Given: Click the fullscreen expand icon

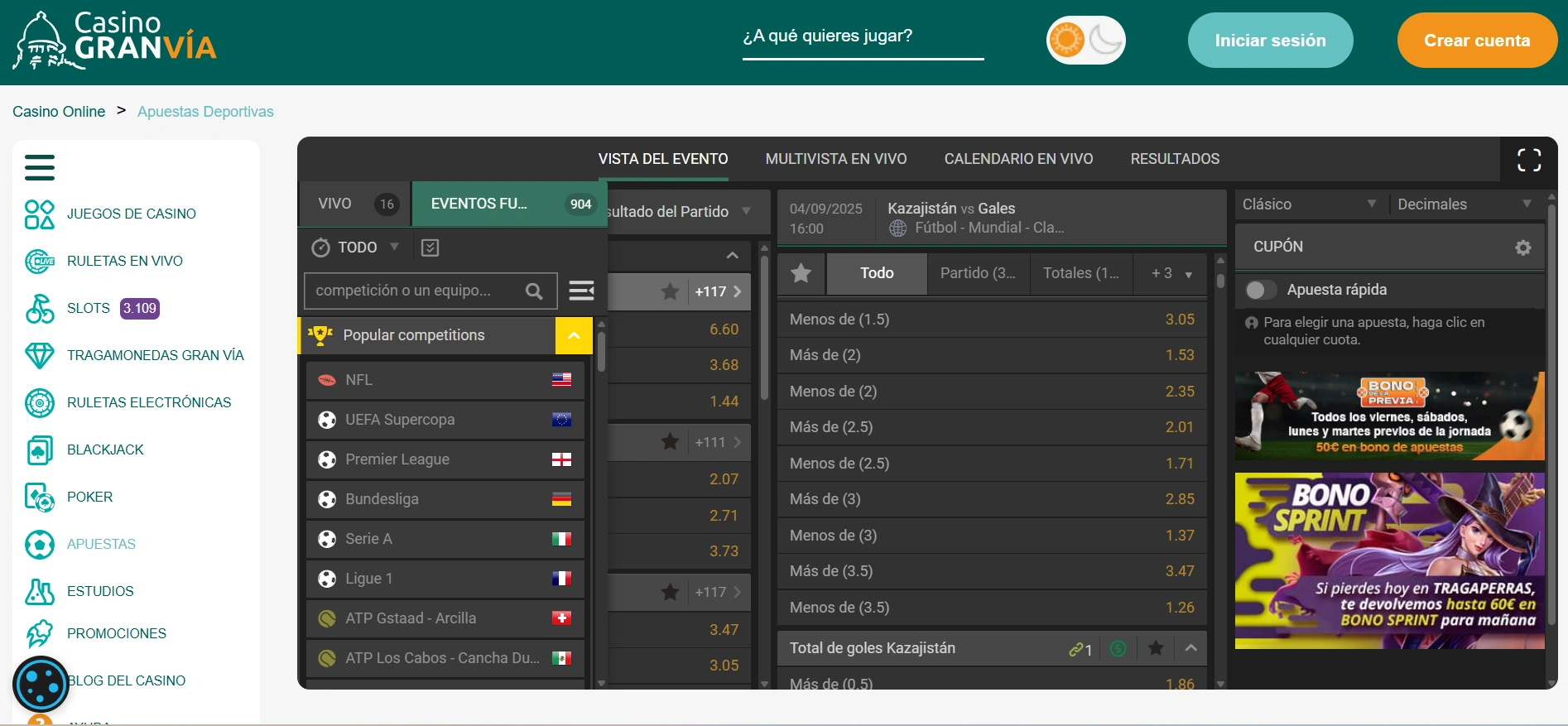Looking at the screenshot, I should 1528,160.
